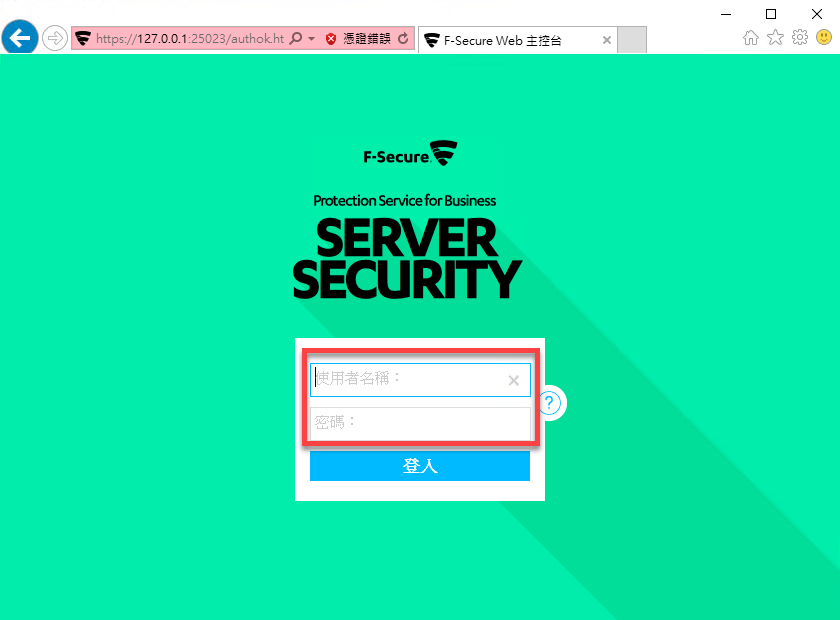Open browser tools gear icon
The image size is (840, 620).
coord(800,38)
